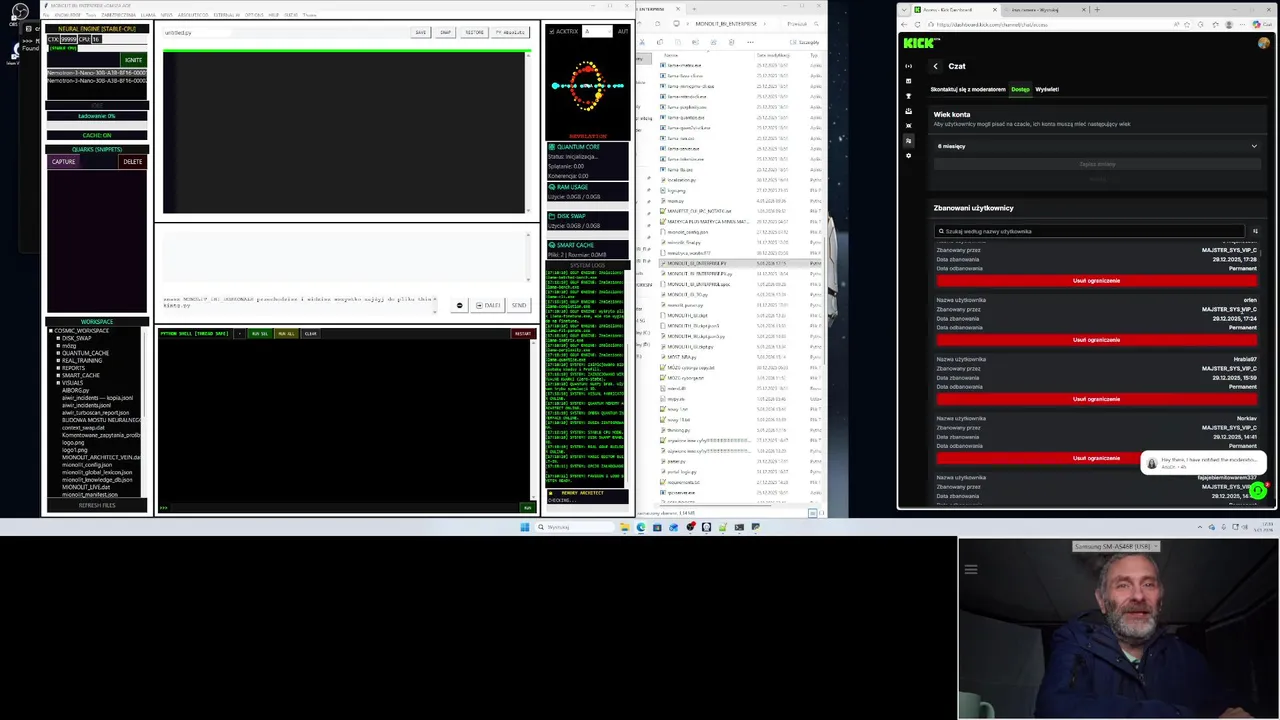Screen dimensions: 1280x720
Task: Sort Explorer files by Data modyfikacji column
Action: pos(773,55)
